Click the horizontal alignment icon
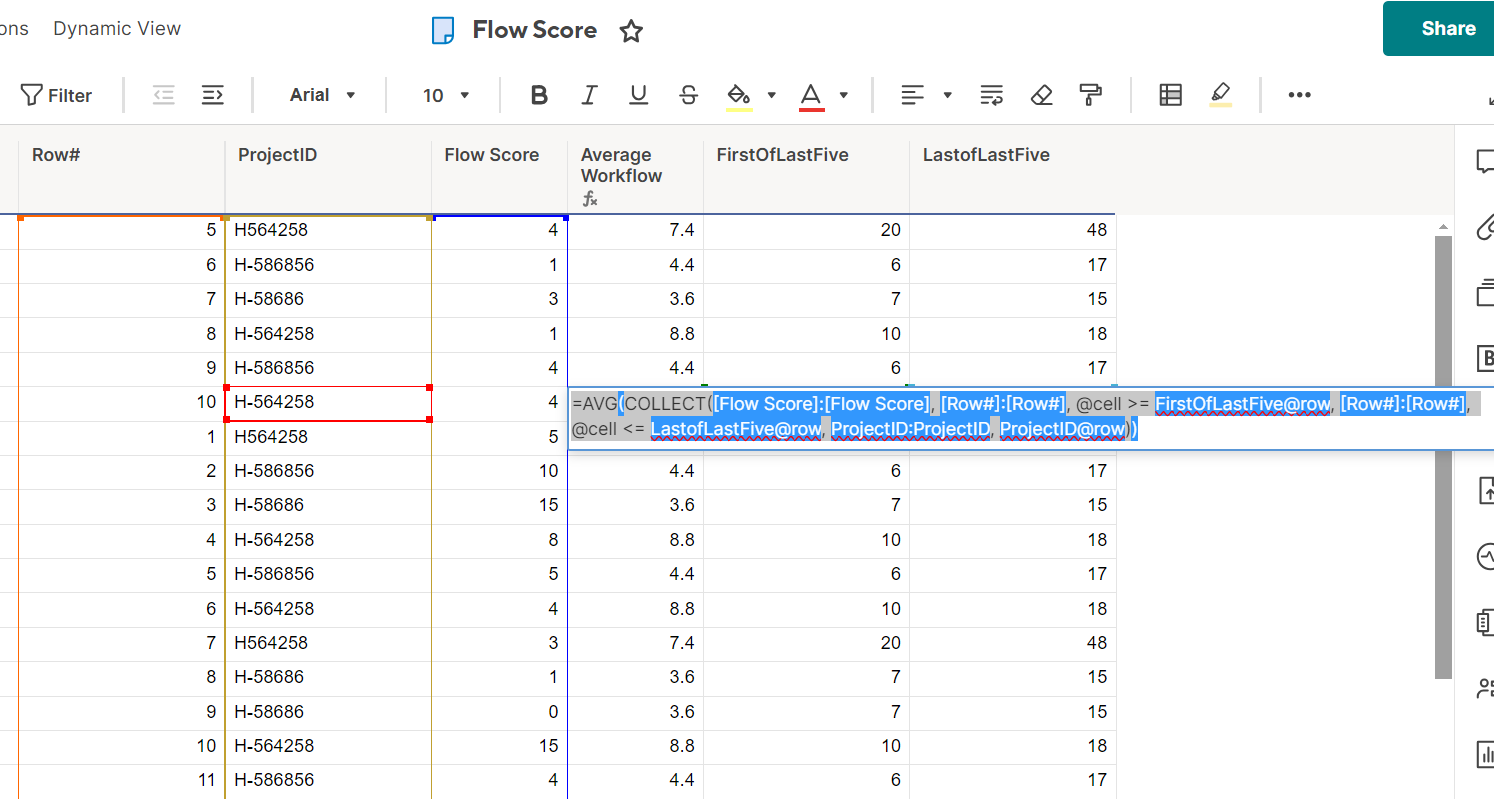1494x799 pixels. pyautogui.click(x=912, y=95)
